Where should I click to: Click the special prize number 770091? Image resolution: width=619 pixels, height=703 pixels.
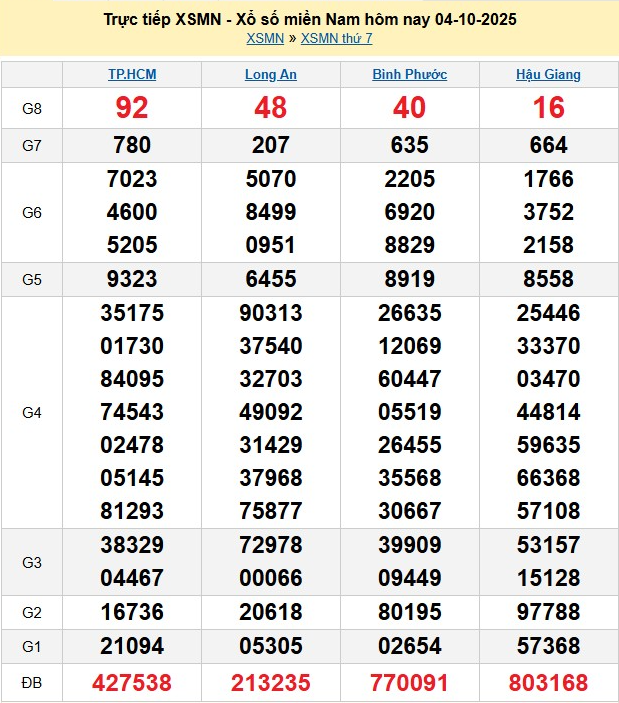(x=409, y=683)
